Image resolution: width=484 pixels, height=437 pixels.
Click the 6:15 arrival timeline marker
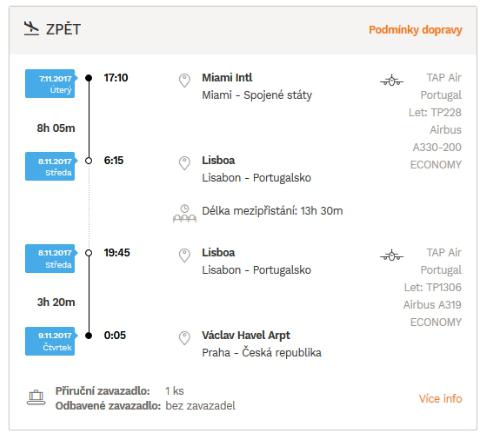click(x=88, y=161)
